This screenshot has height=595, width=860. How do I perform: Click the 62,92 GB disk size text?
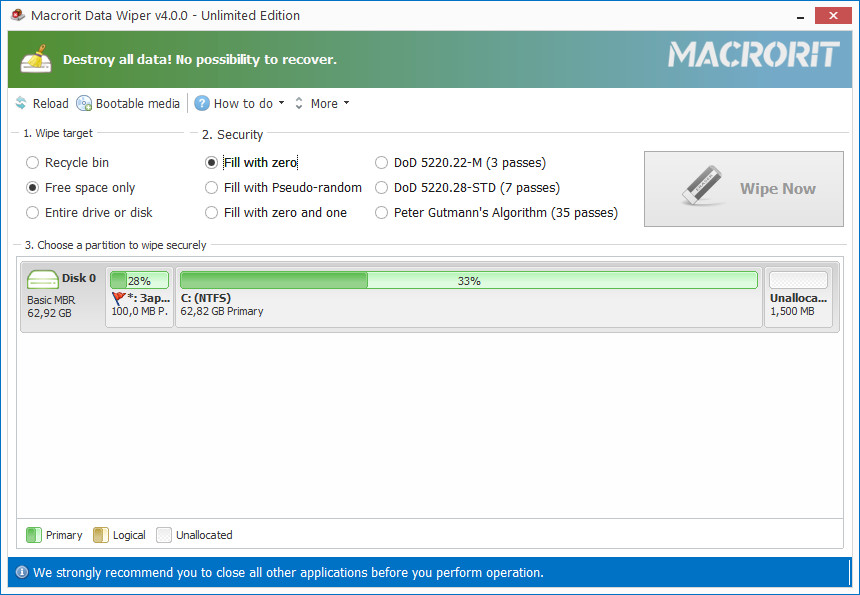click(49, 313)
